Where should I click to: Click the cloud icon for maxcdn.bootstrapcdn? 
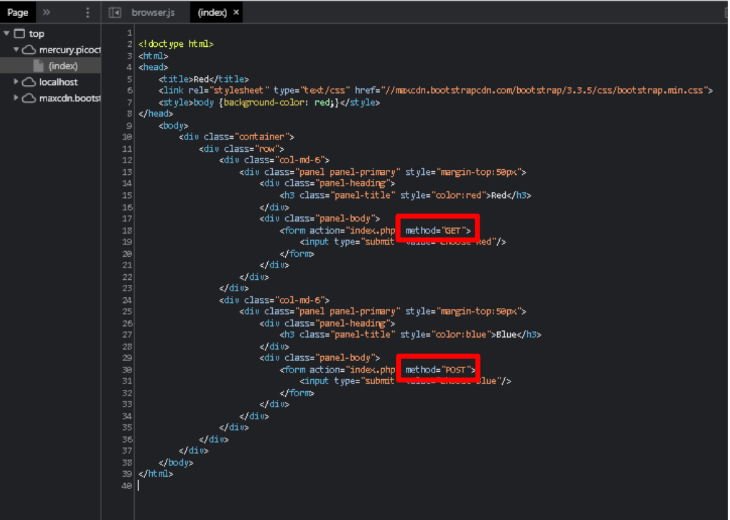[30, 98]
